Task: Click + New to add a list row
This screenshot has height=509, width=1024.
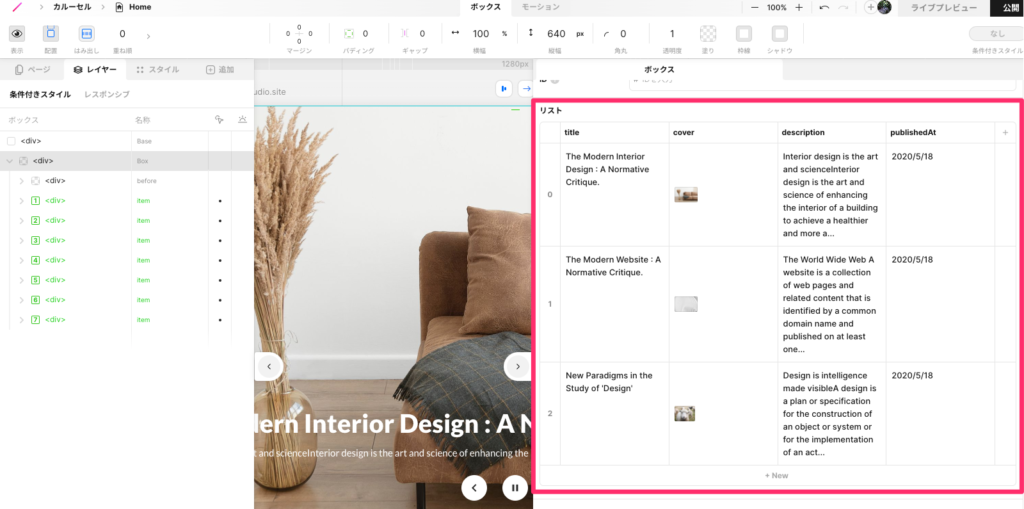Action: [776, 475]
